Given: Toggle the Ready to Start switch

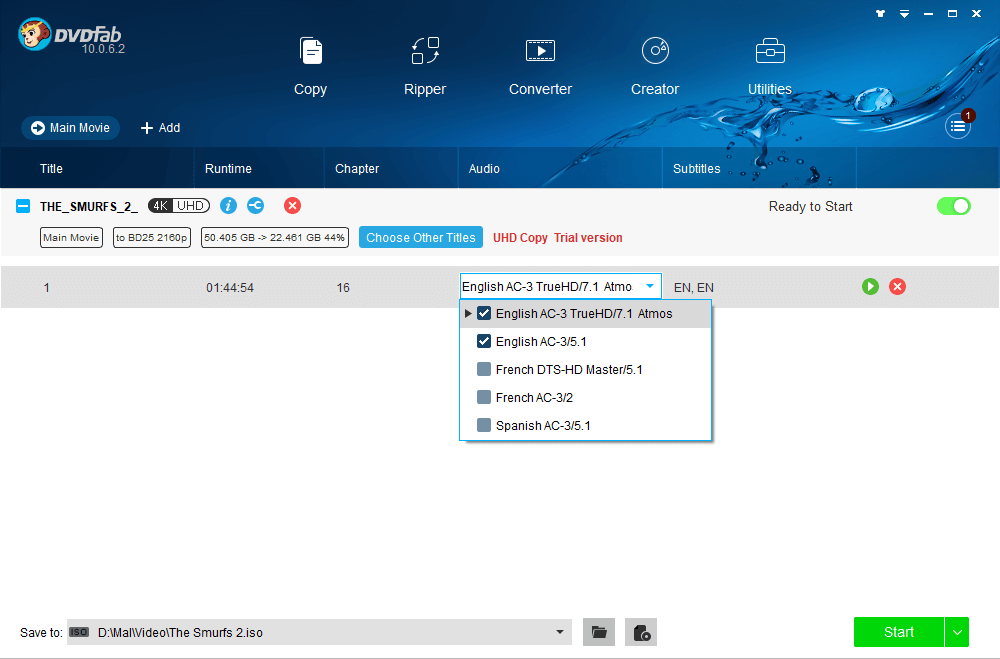Looking at the screenshot, I should pyautogui.click(x=953, y=206).
